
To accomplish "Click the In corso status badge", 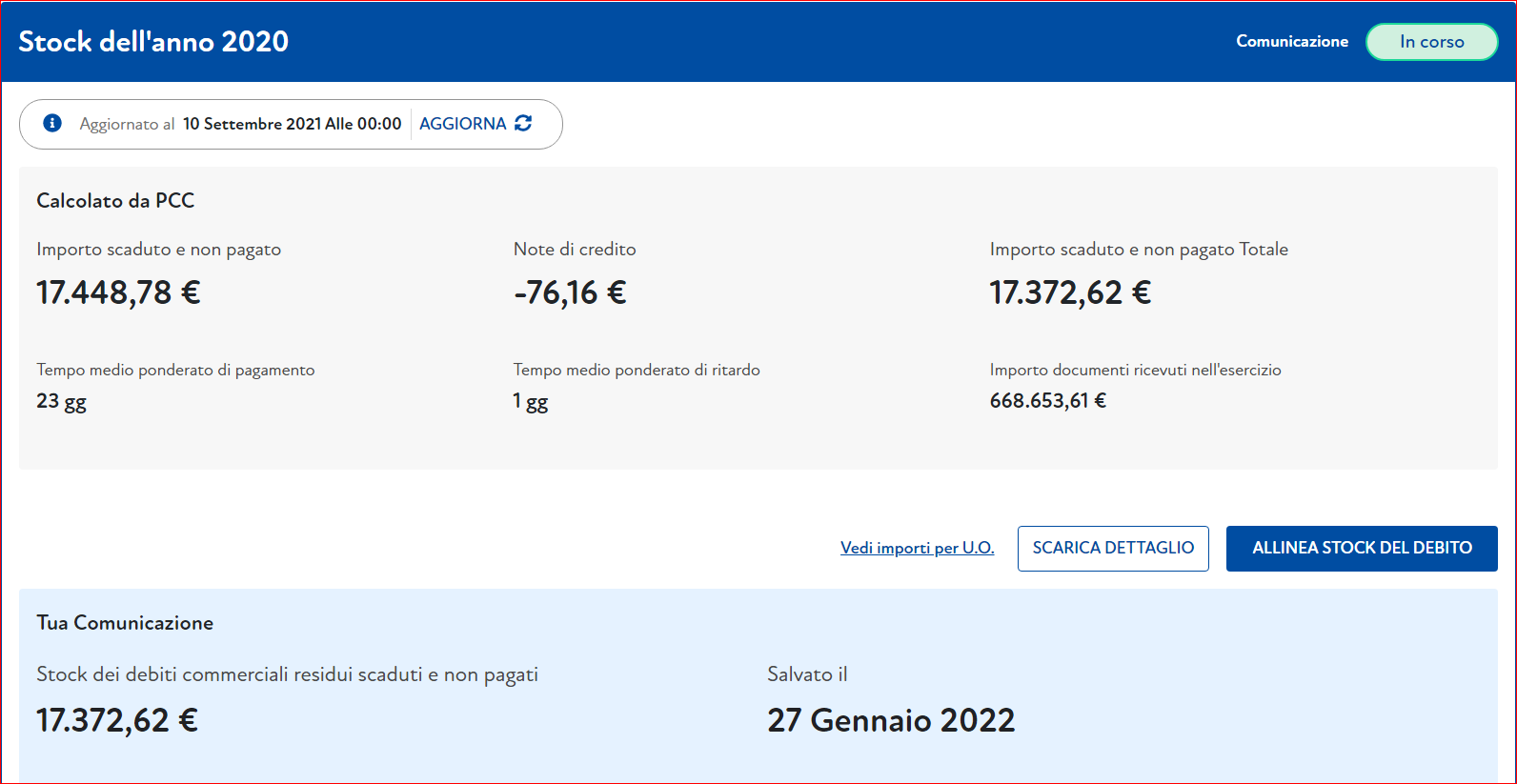I will (x=1431, y=42).
